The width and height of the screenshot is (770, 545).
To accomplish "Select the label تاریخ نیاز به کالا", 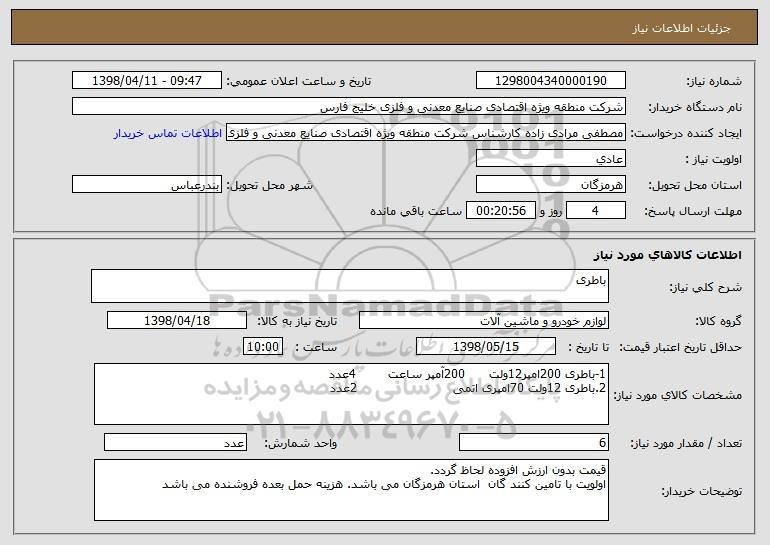I will (297, 321).
